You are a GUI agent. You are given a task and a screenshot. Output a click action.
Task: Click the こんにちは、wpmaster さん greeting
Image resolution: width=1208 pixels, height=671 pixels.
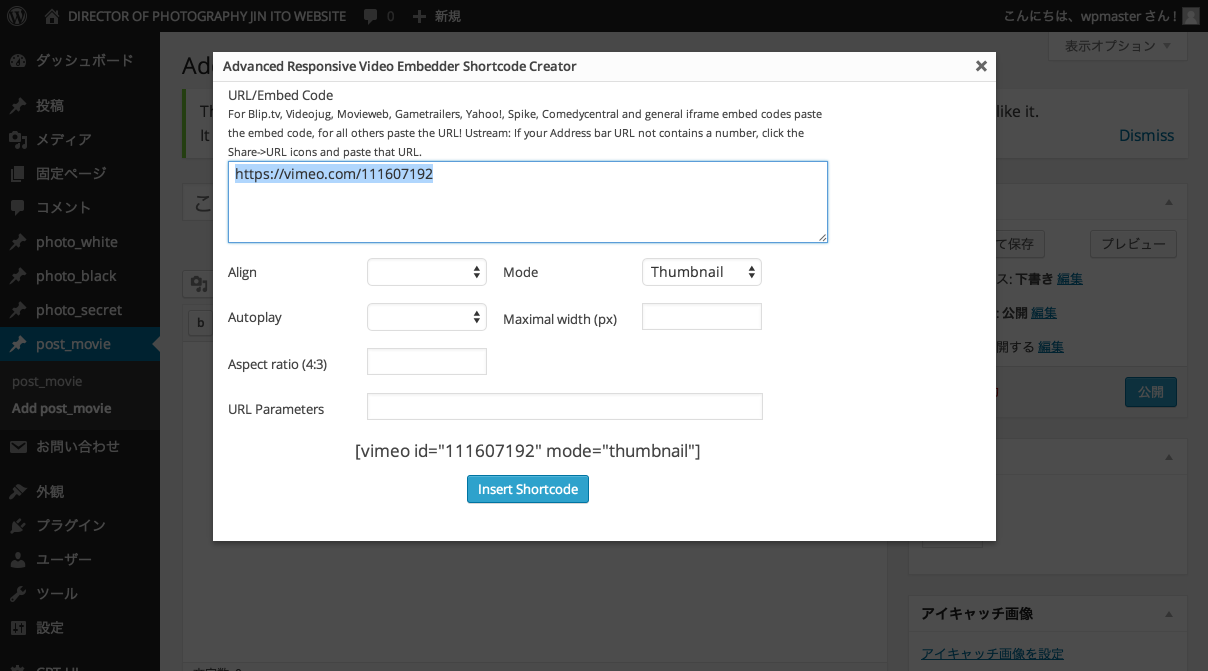pos(1089,16)
